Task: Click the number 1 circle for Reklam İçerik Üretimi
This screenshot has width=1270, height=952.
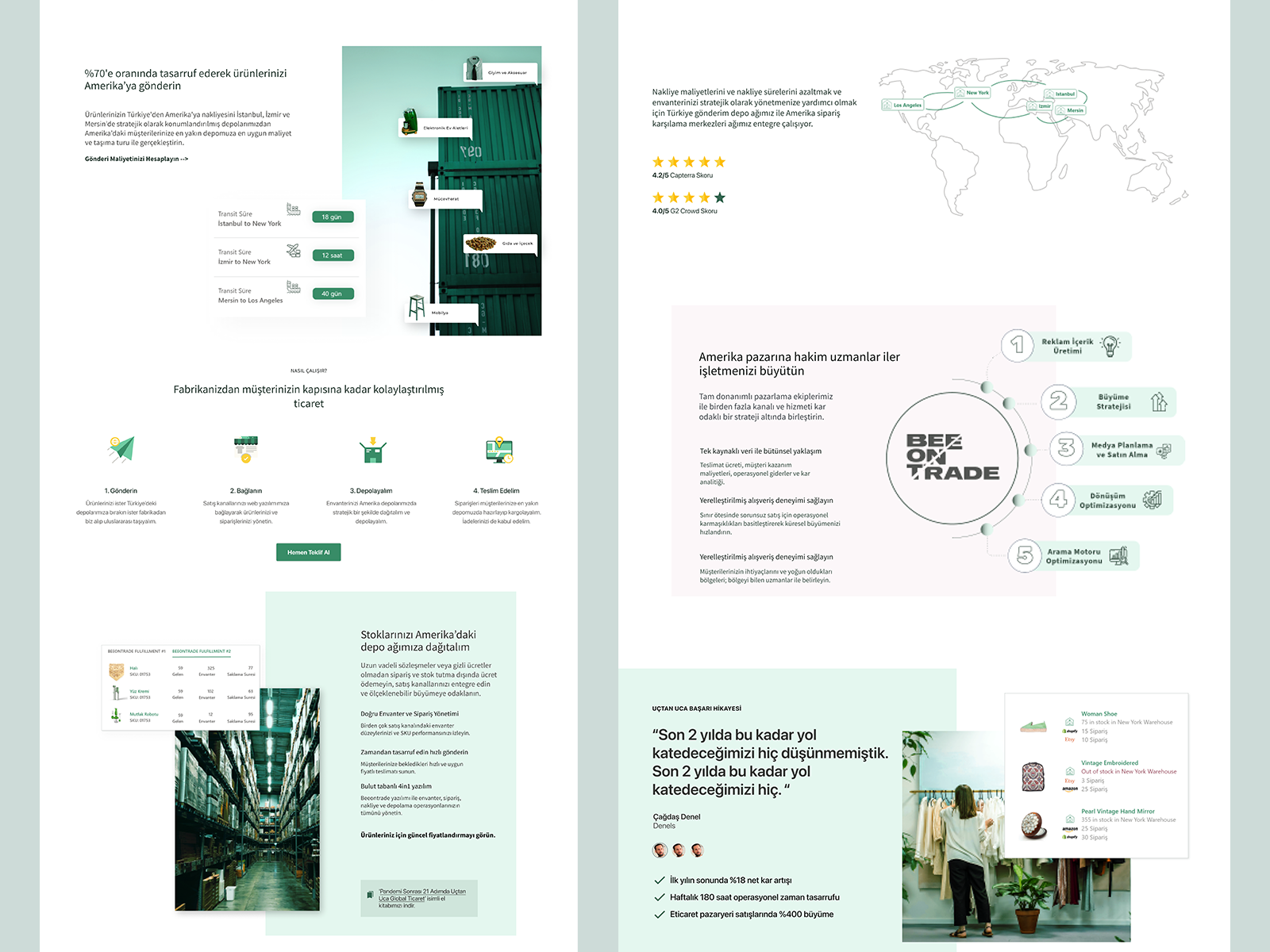Action: [1017, 346]
